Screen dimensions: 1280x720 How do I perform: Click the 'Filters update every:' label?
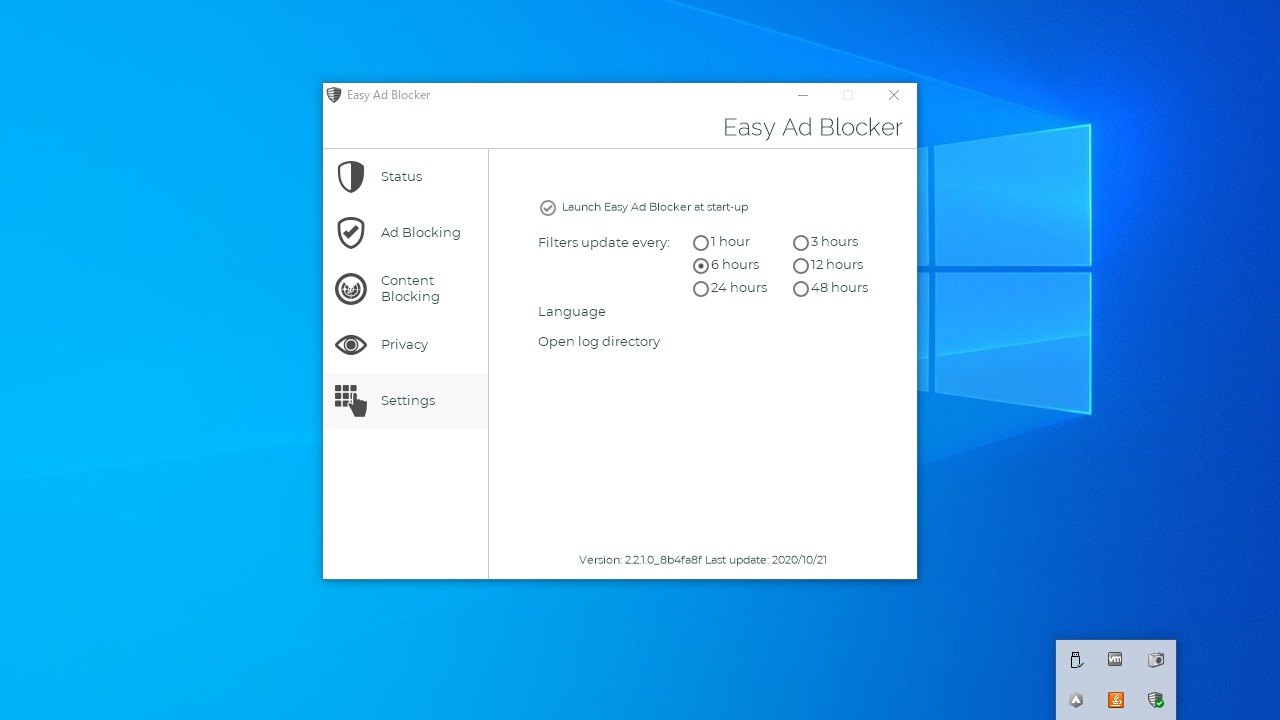click(604, 243)
